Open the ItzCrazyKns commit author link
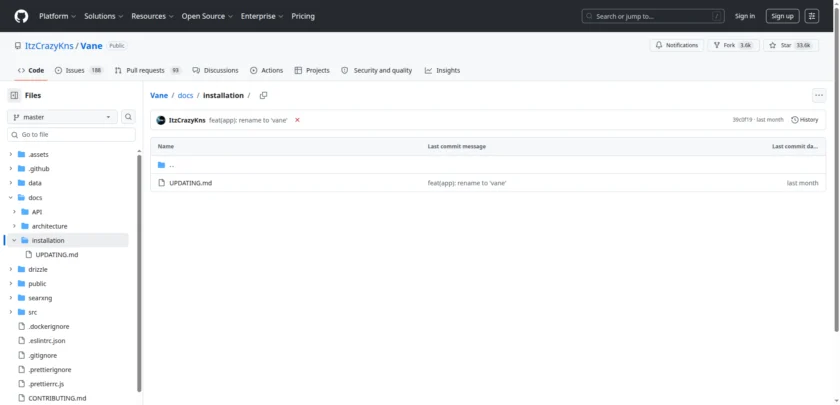The height and width of the screenshot is (405, 840). click(187, 120)
